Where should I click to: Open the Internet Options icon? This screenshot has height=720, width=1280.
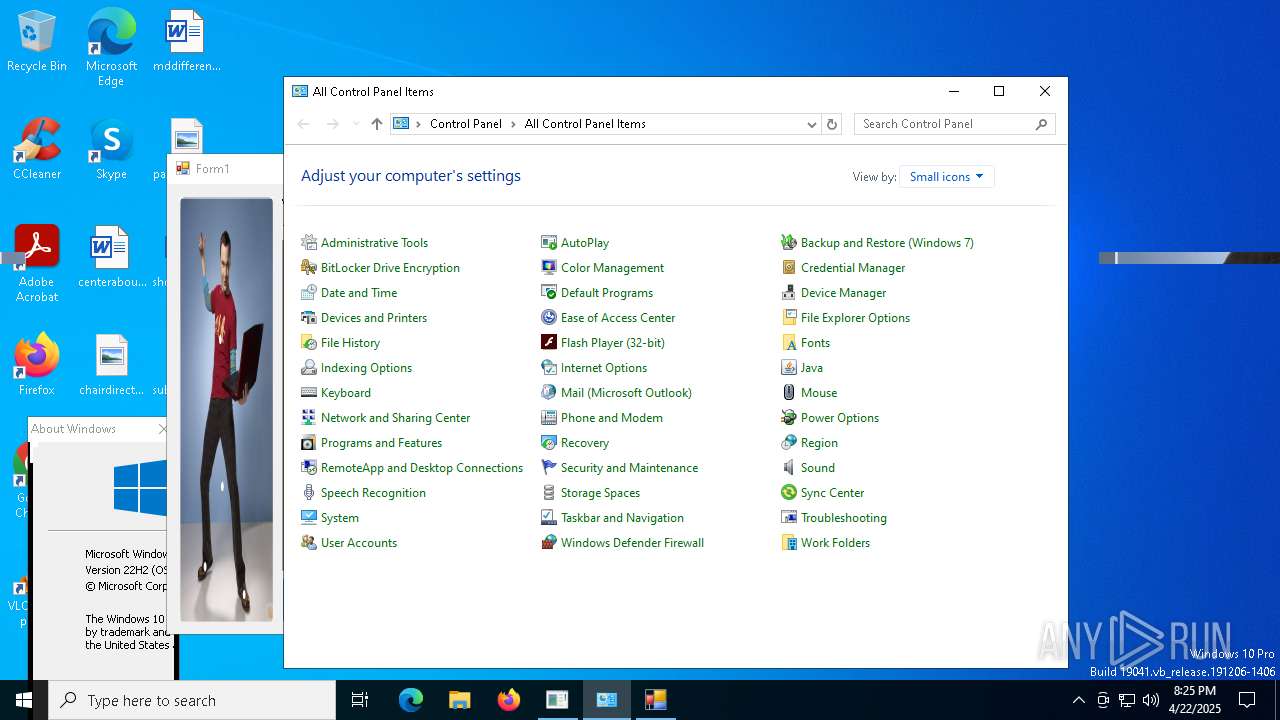click(549, 368)
